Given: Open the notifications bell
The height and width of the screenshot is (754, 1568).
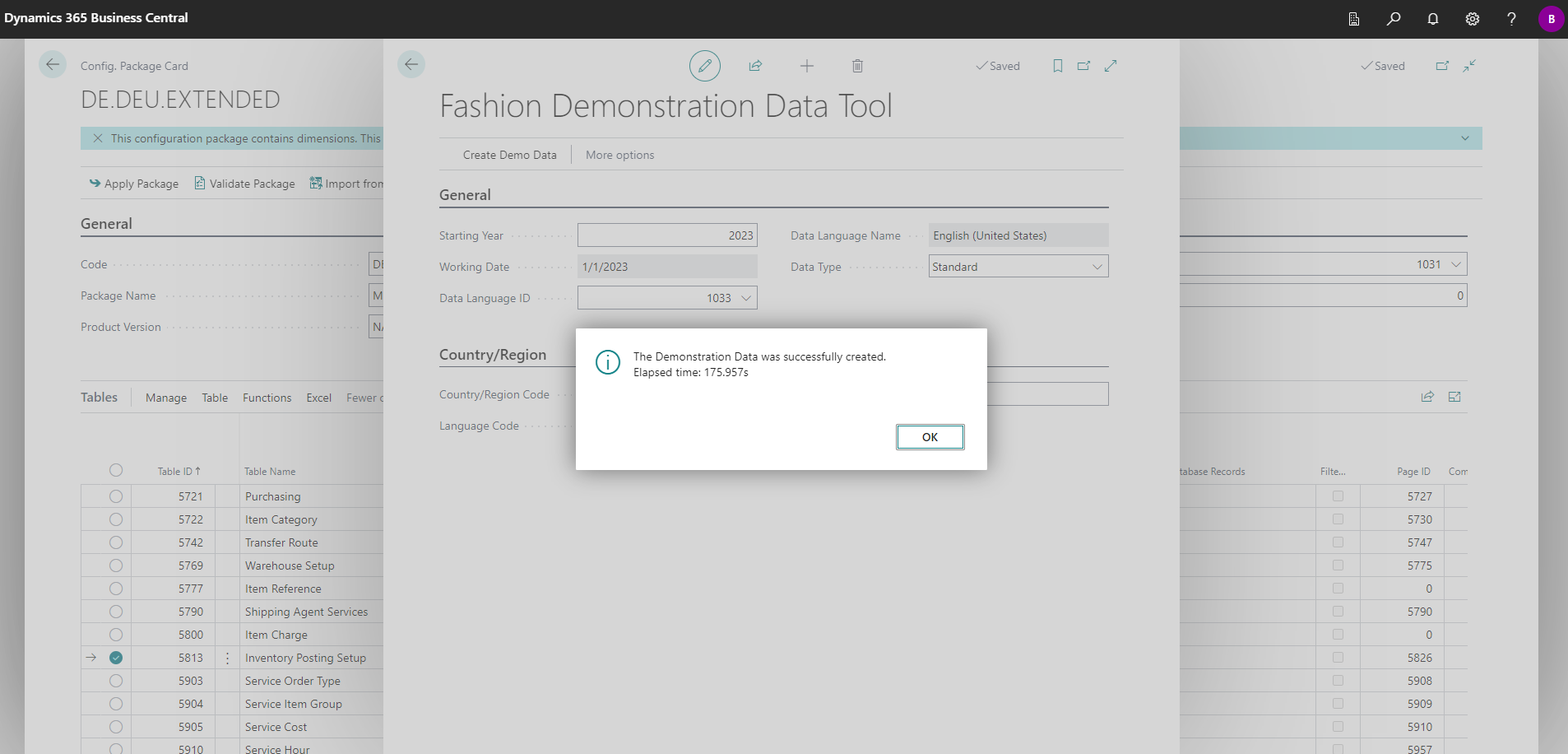Looking at the screenshot, I should point(1432,18).
